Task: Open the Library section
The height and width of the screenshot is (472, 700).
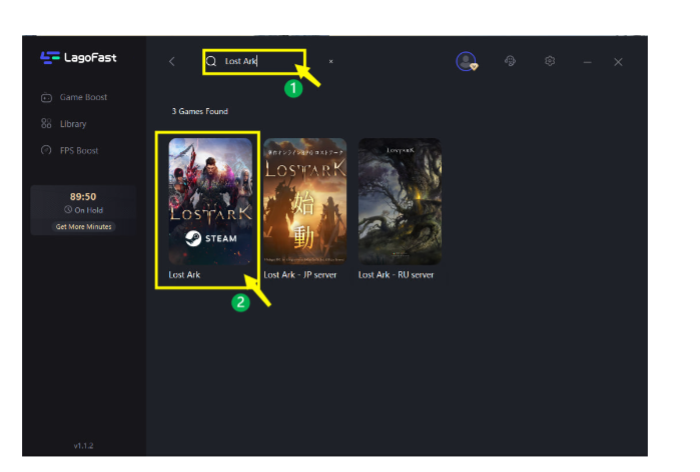Action: pyautogui.click(x=63, y=124)
